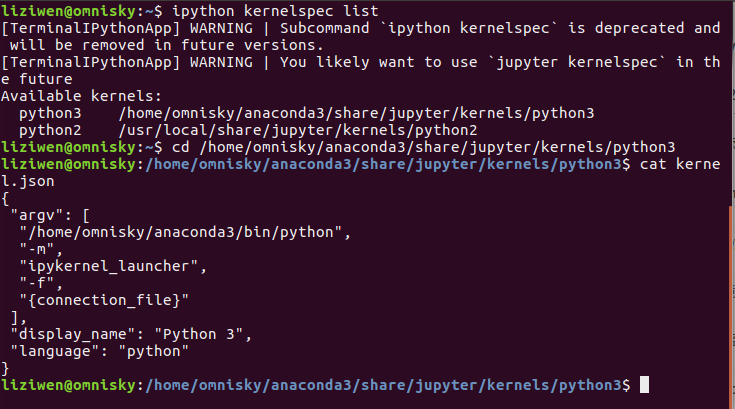
Task: Click the "display_name": "Python 3" line
Action: [131, 335]
